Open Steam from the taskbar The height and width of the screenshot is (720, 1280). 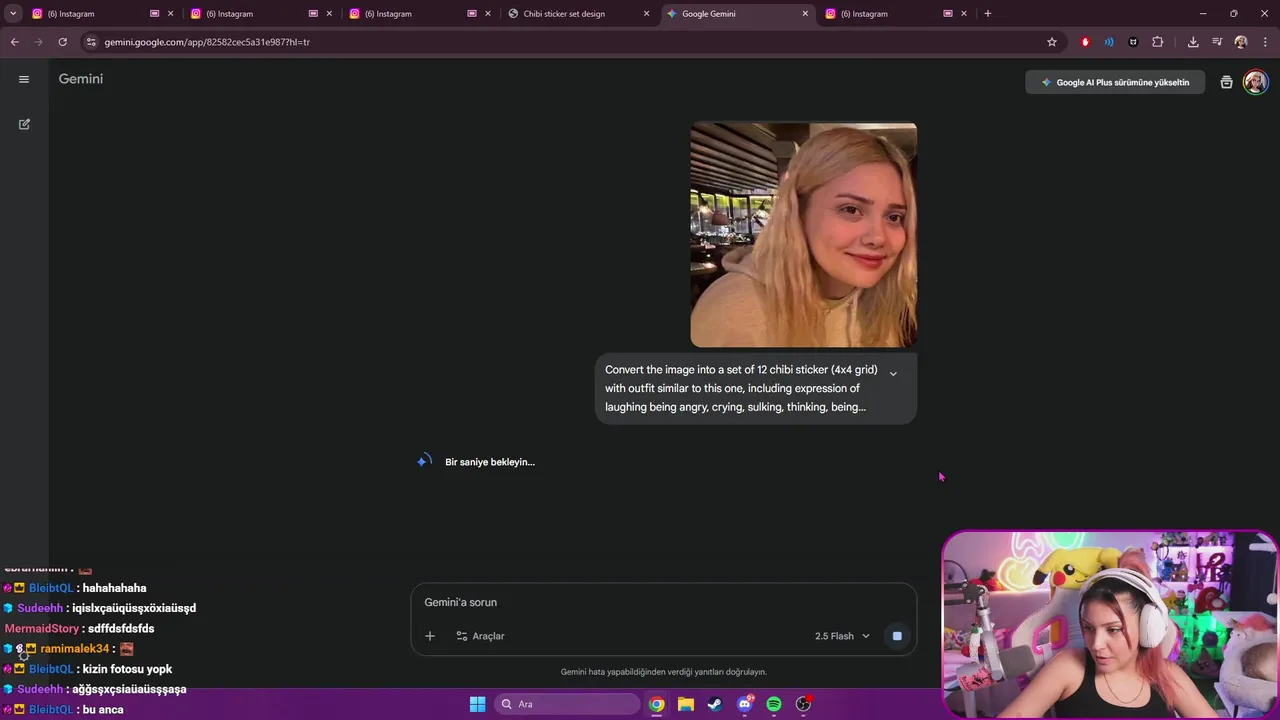pyautogui.click(x=715, y=704)
